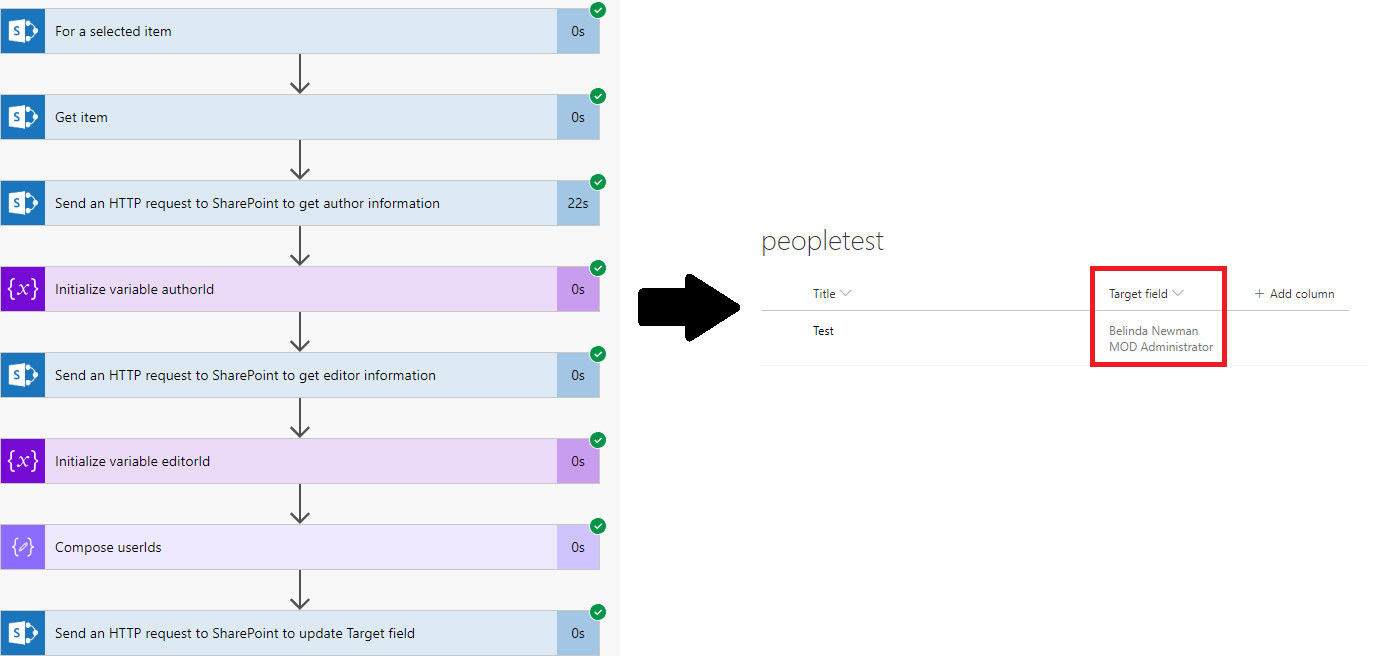Click the SharePoint icon on 'For a selected item'
The height and width of the screenshot is (656, 1380).
click(22, 30)
